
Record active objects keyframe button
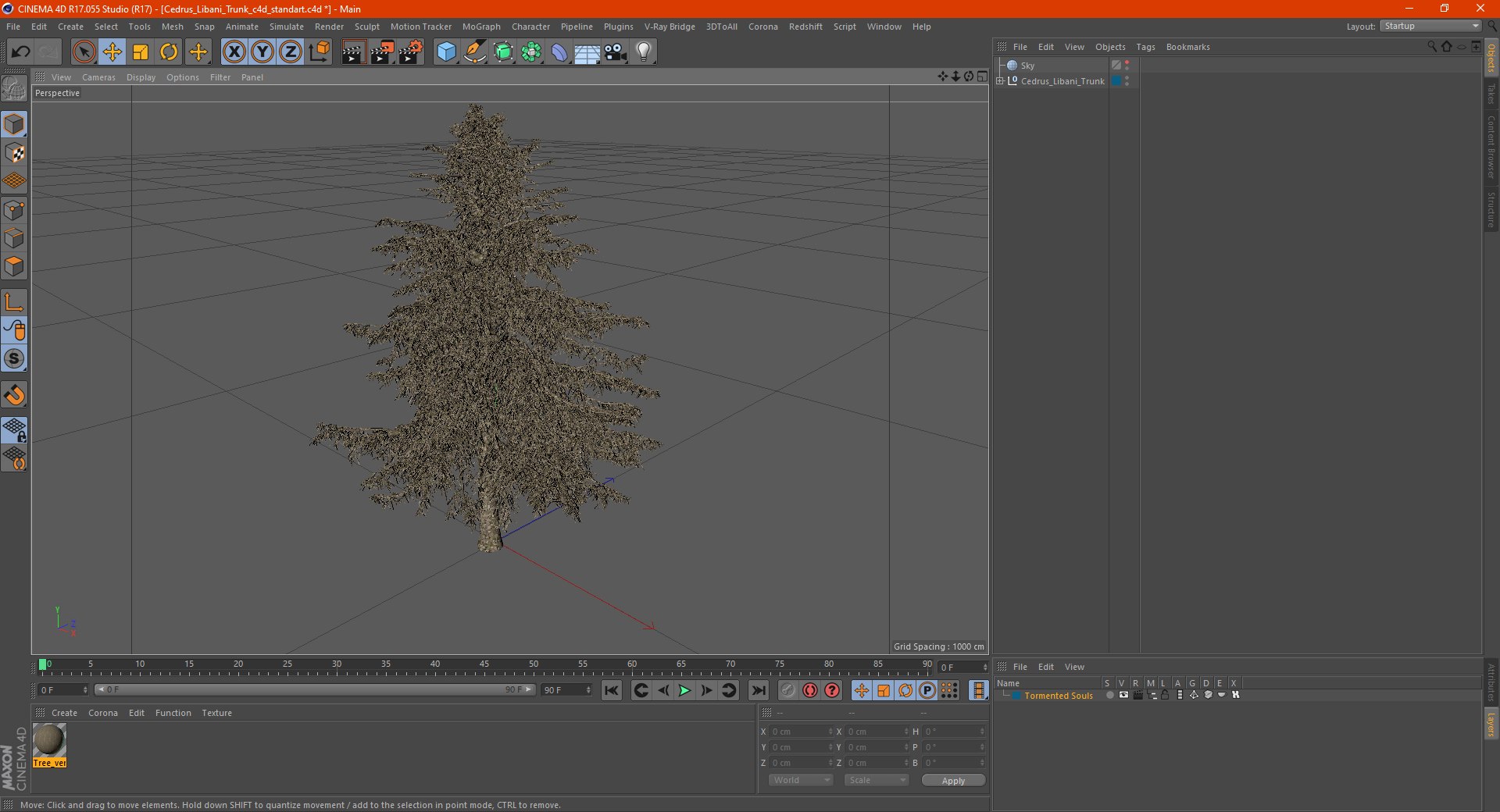pyautogui.click(x=787, y=690)
